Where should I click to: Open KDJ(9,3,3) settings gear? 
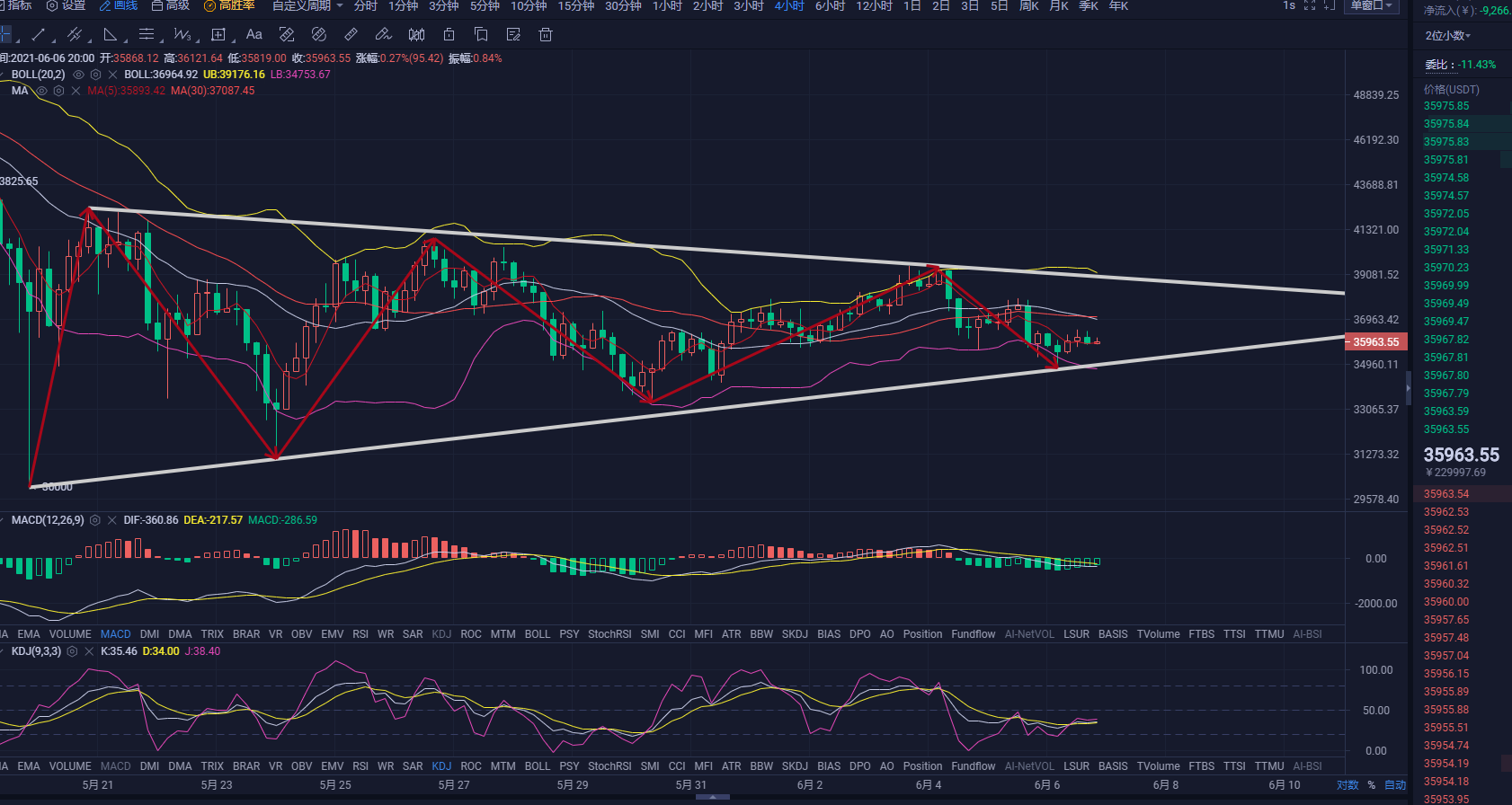[72, 651]
